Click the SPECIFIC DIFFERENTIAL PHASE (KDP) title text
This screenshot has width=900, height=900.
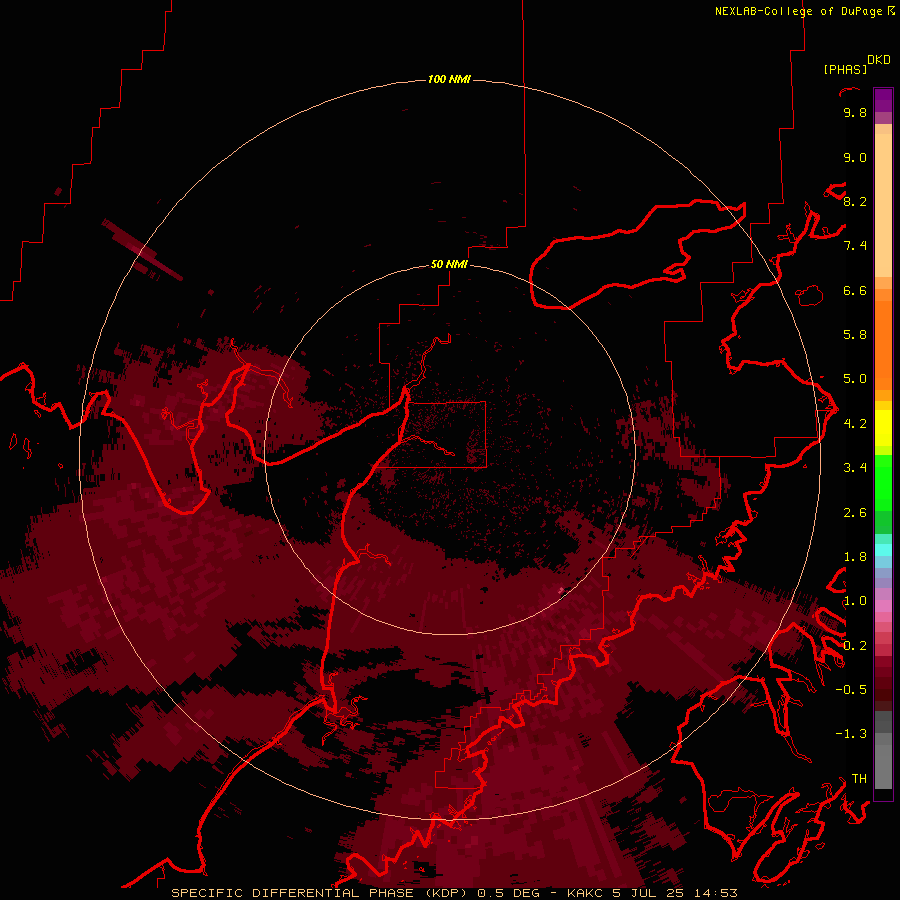point(319,893)
